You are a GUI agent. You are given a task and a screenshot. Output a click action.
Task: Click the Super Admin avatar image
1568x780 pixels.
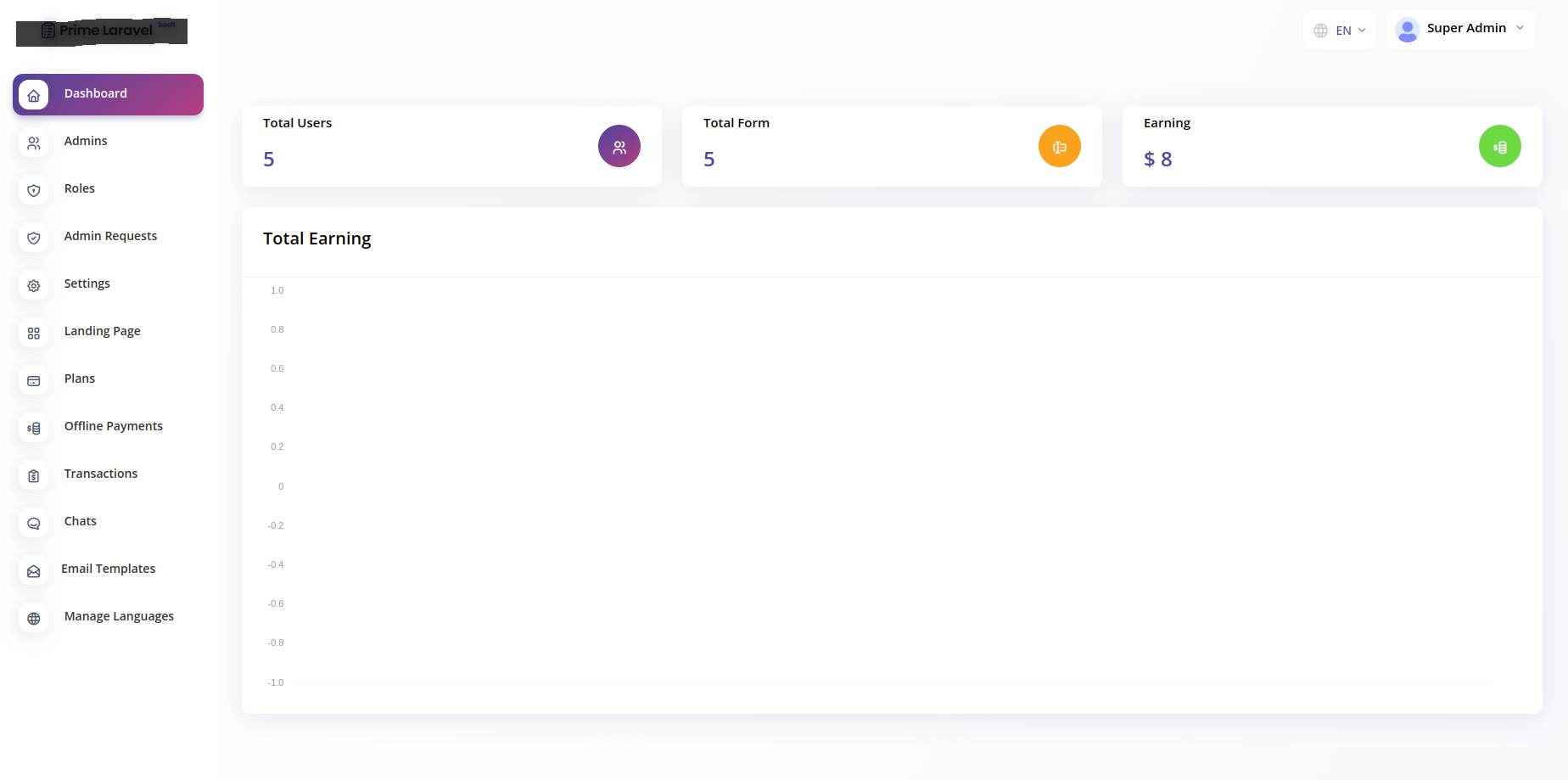click(x=1407, y=30)
